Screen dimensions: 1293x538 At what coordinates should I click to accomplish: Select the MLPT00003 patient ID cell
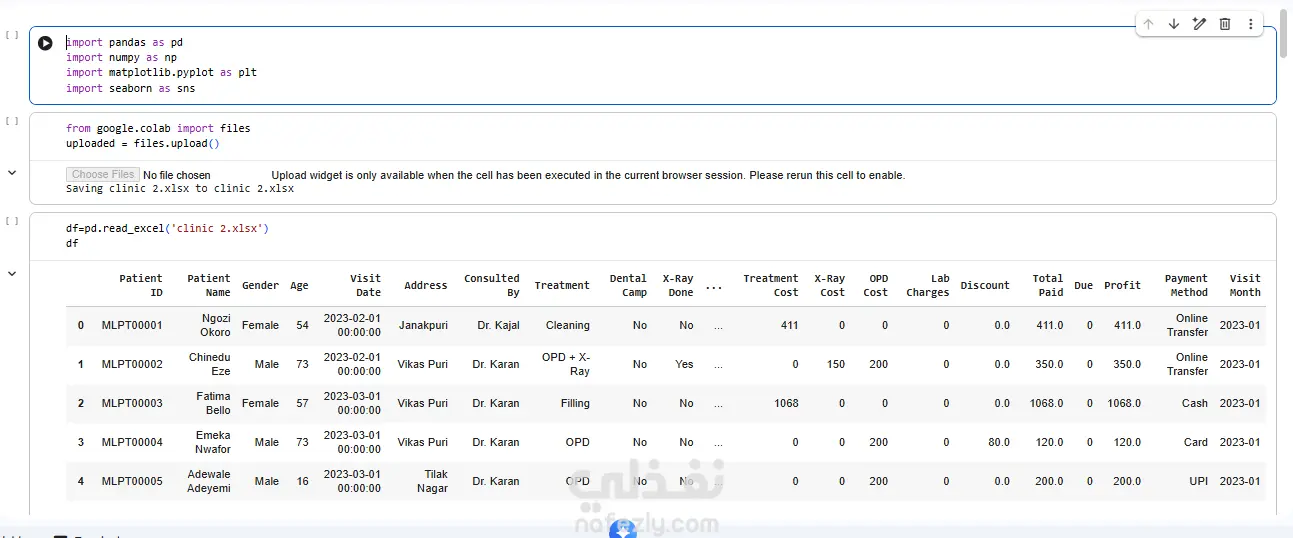click(132, 403)
